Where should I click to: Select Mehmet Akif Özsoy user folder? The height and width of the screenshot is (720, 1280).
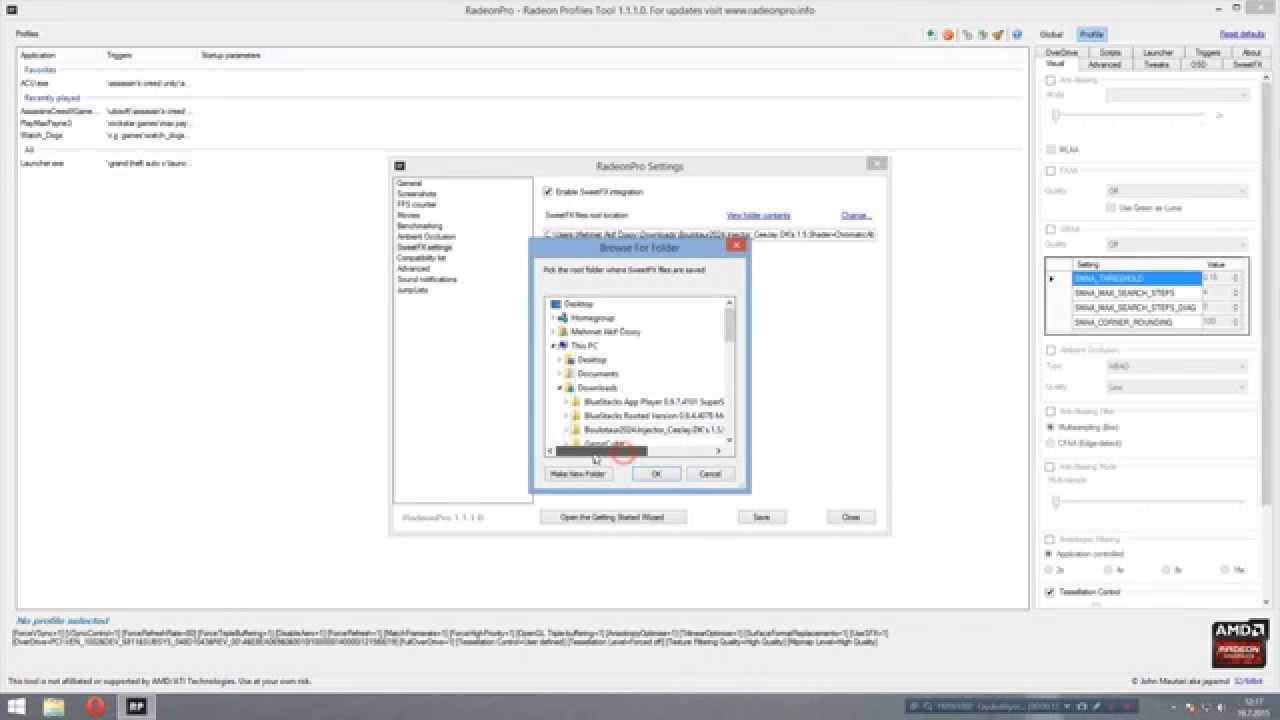(x=606, y=331)
